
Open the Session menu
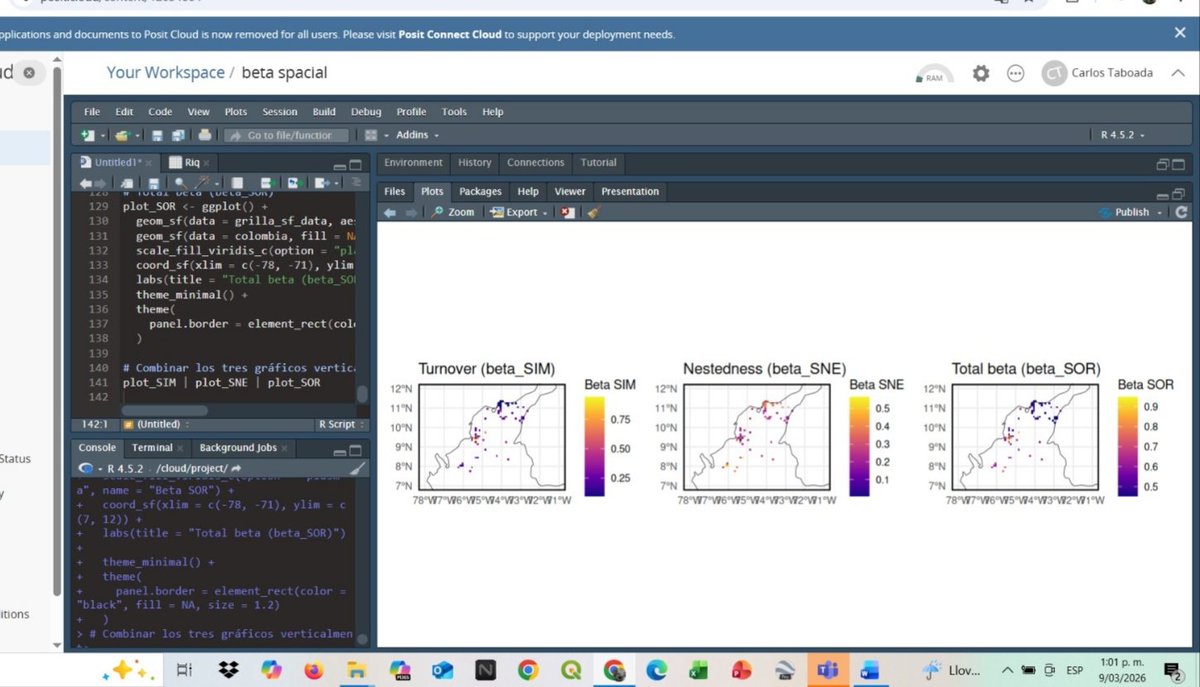point(280,112)
